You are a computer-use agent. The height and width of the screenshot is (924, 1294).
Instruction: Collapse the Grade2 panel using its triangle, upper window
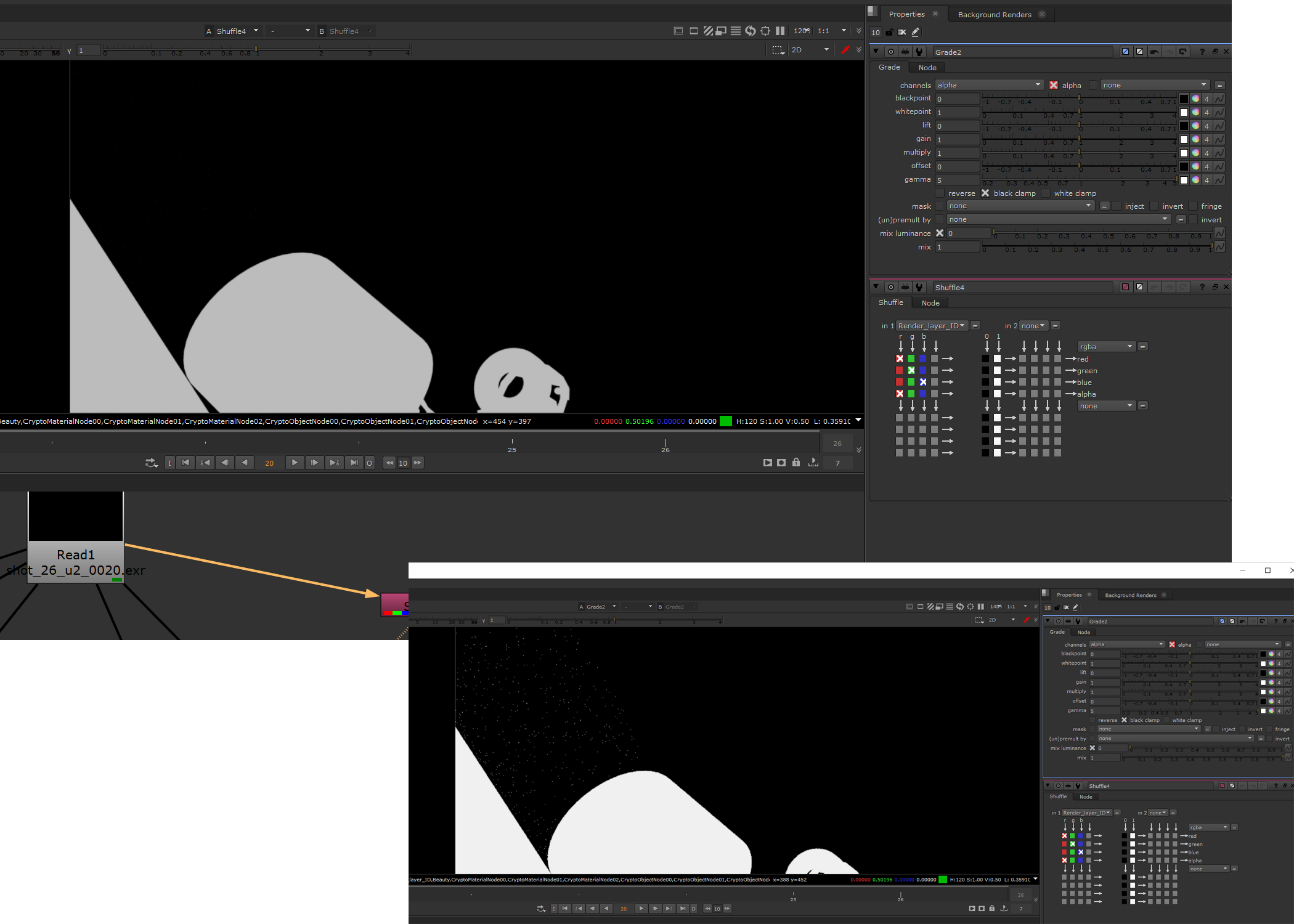tap(876, 51)
